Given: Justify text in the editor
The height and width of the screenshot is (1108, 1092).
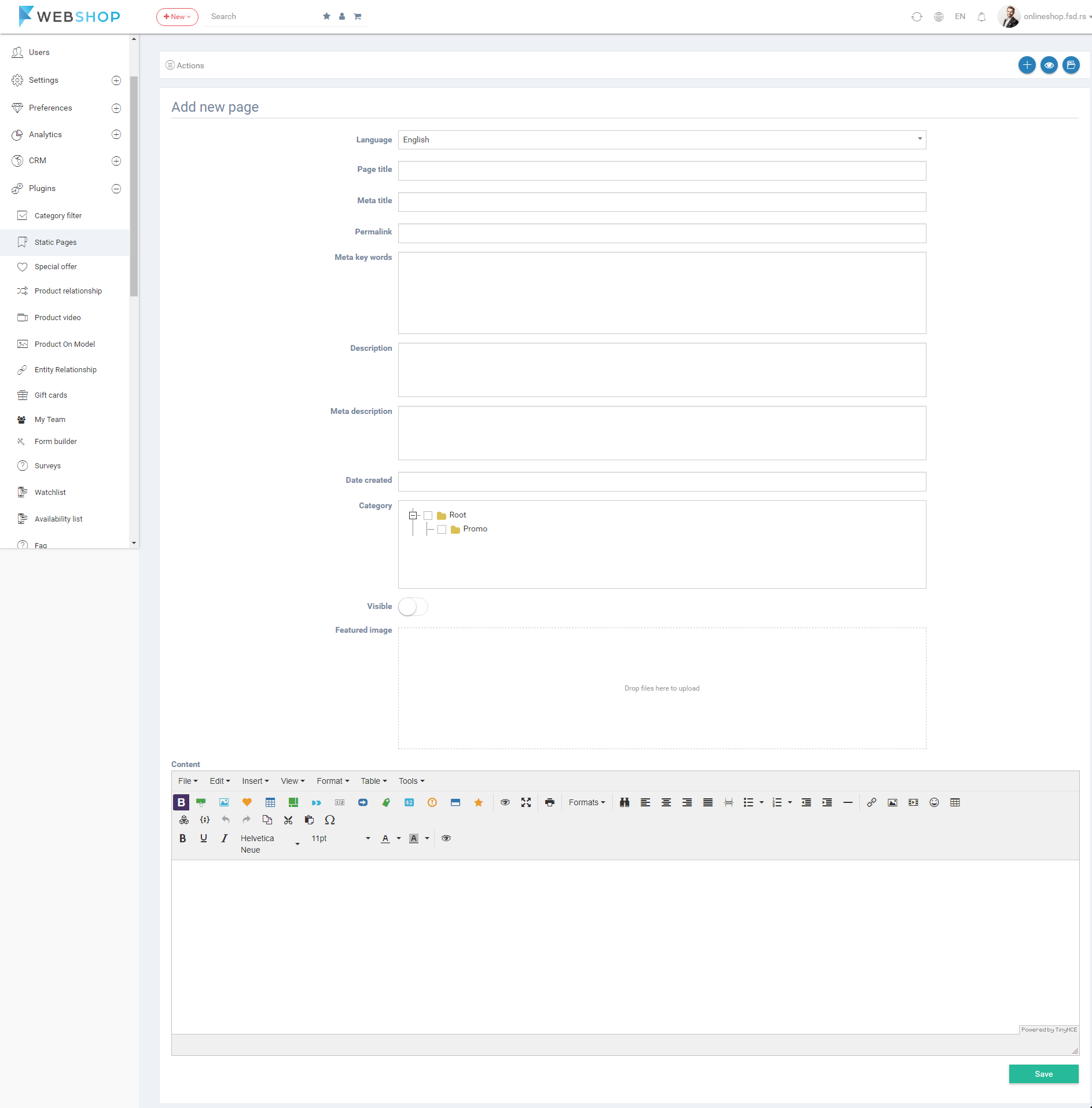Looking at the screenshot, I should coord(708,802).
